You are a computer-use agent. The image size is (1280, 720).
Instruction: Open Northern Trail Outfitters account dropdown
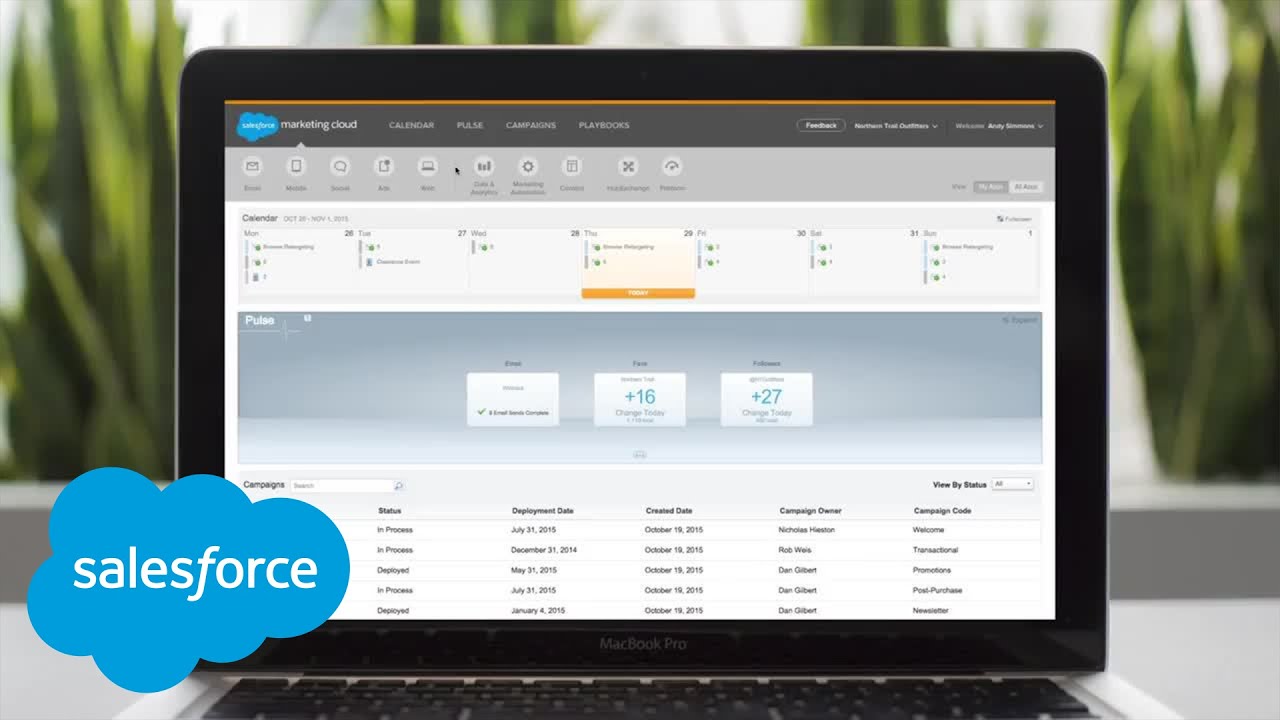(x=896, y=126)
